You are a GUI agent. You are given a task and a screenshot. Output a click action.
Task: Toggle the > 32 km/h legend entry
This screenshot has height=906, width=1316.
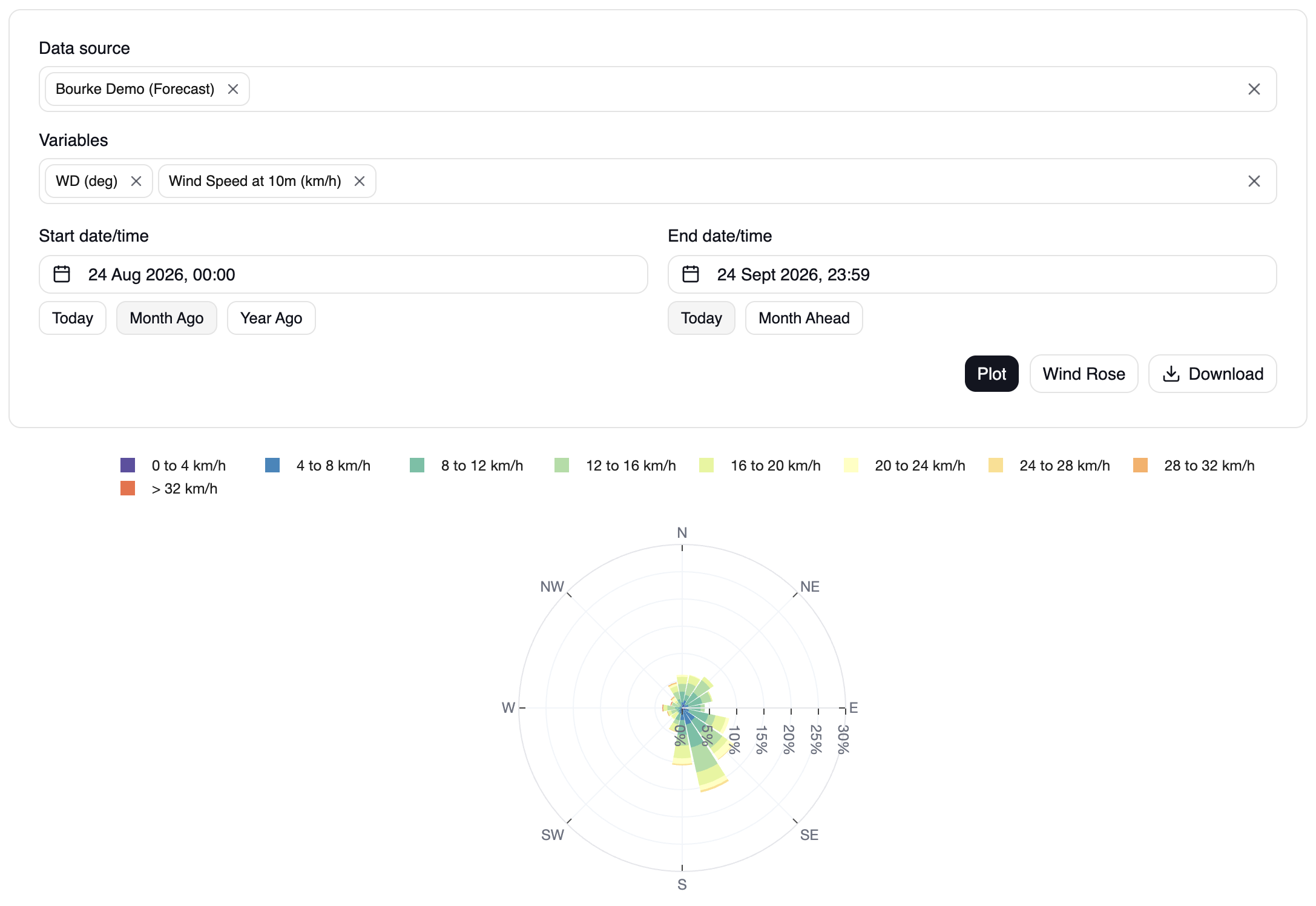169,488
